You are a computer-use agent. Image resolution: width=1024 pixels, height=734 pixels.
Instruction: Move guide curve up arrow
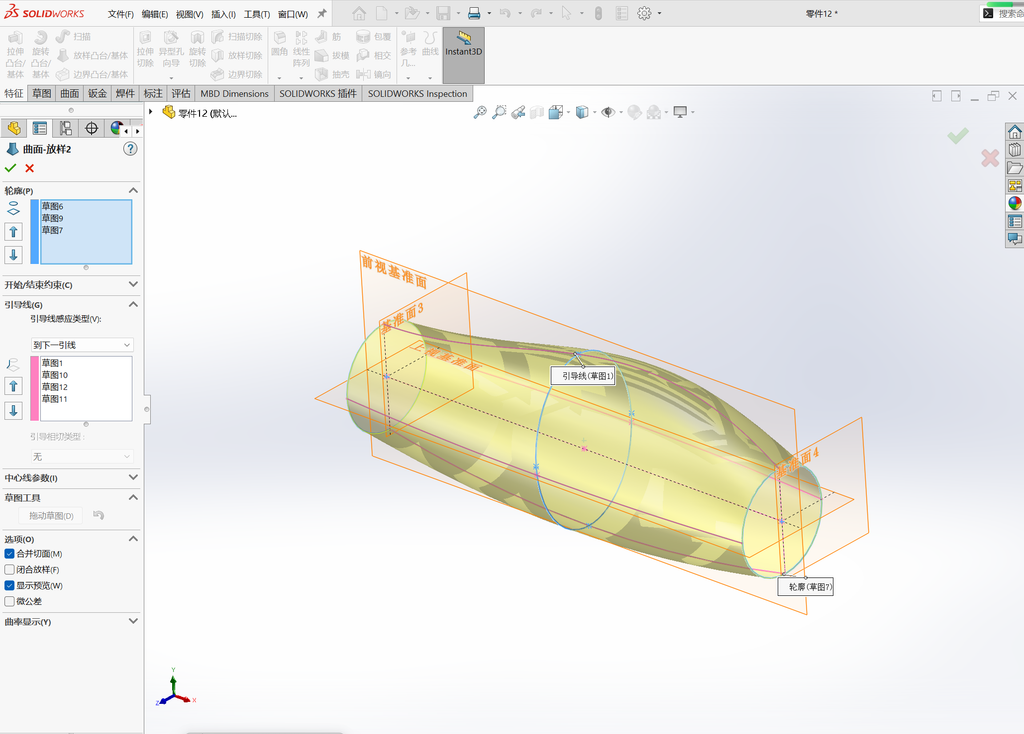[x=13, y=386]
